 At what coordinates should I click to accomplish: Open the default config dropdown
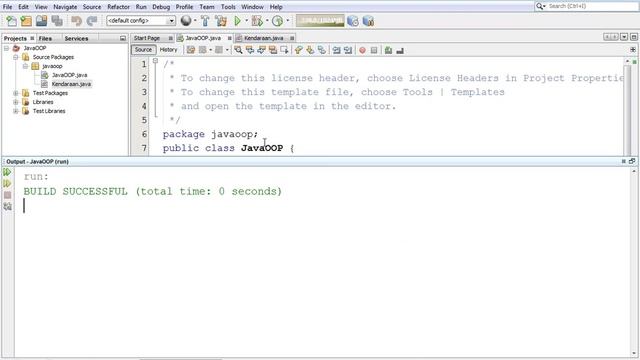pyautogui.click(x=172, y=20)
